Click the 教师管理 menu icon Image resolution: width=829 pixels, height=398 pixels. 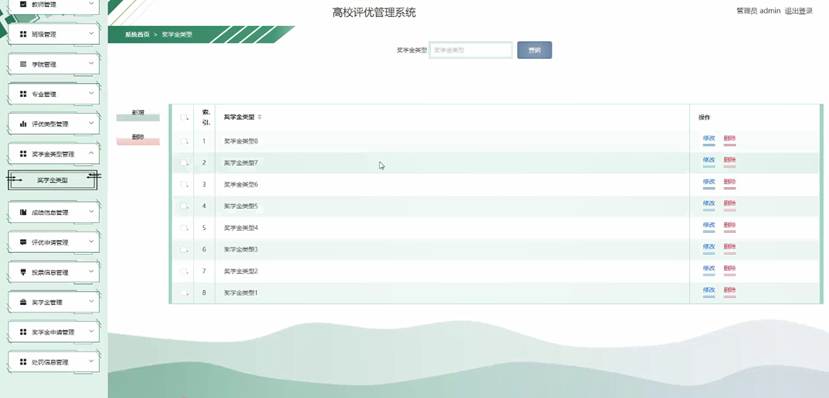[x=23, y=4]
